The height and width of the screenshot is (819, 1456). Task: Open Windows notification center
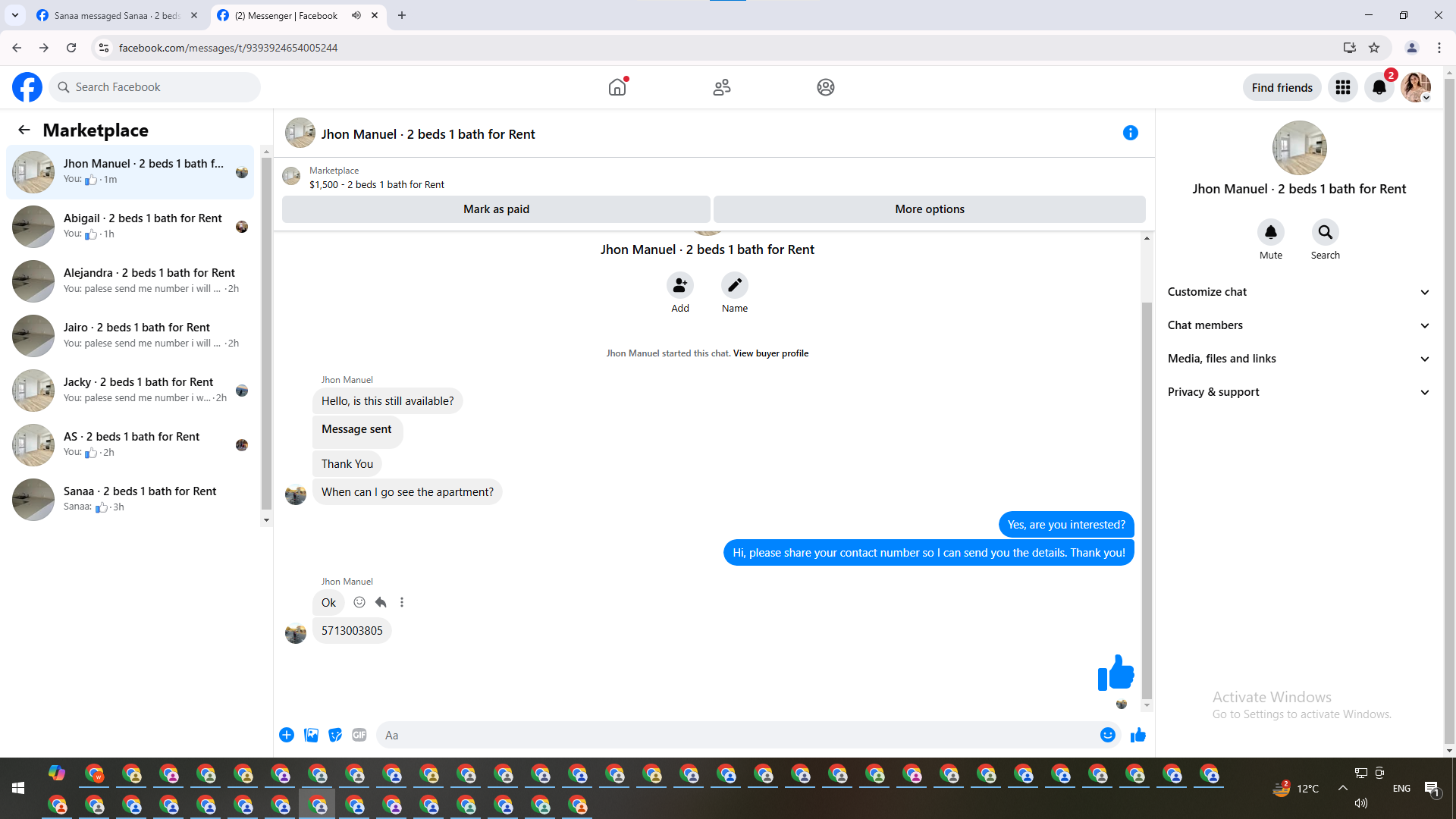pos(1432,789)
